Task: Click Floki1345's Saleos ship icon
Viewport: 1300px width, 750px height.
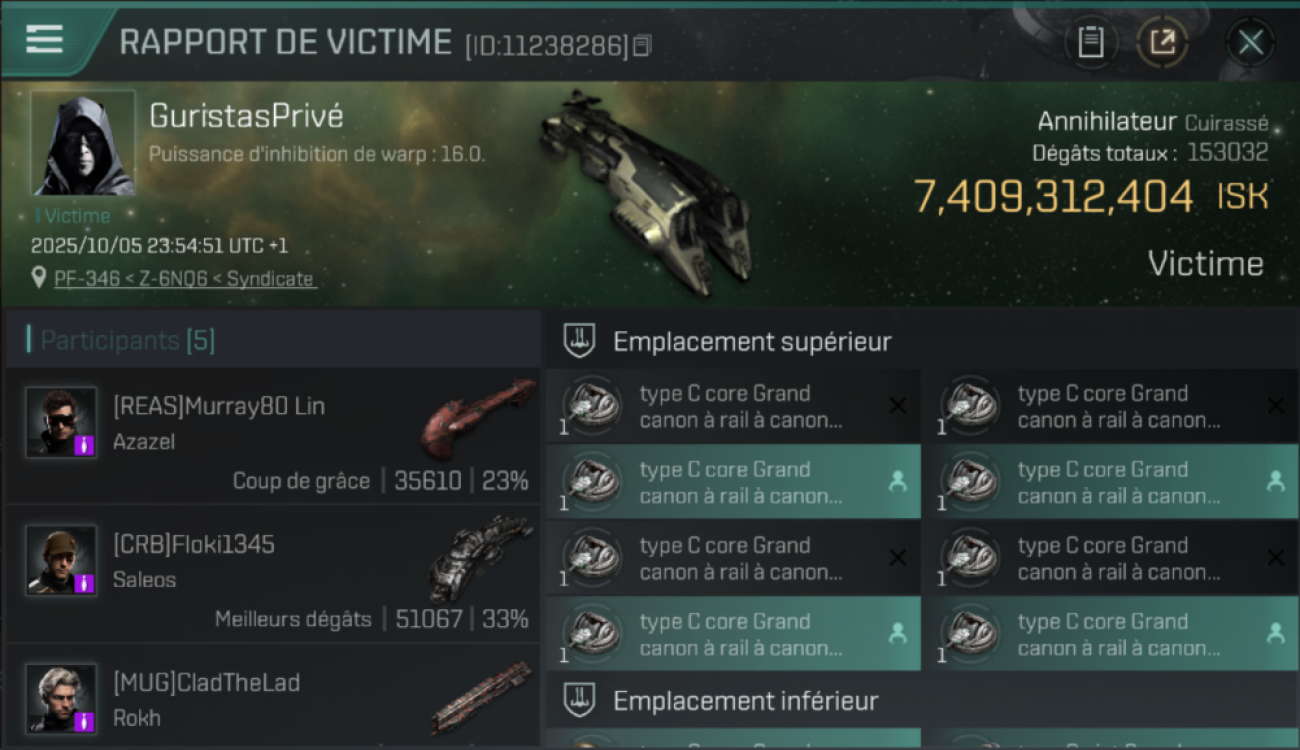Action: tap(482, 556)
